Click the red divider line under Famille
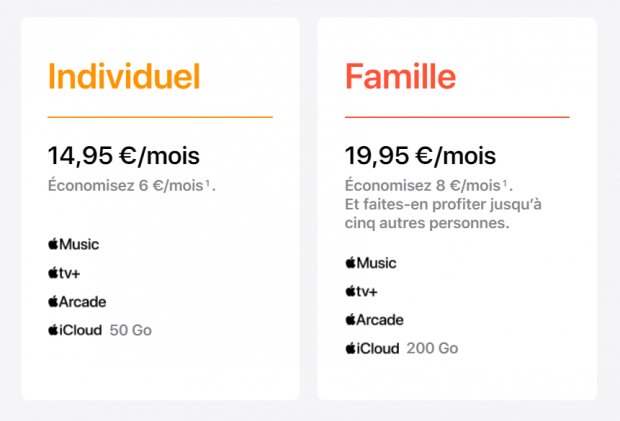This screenshot has width=620, height=421. (x=457, y=117)
